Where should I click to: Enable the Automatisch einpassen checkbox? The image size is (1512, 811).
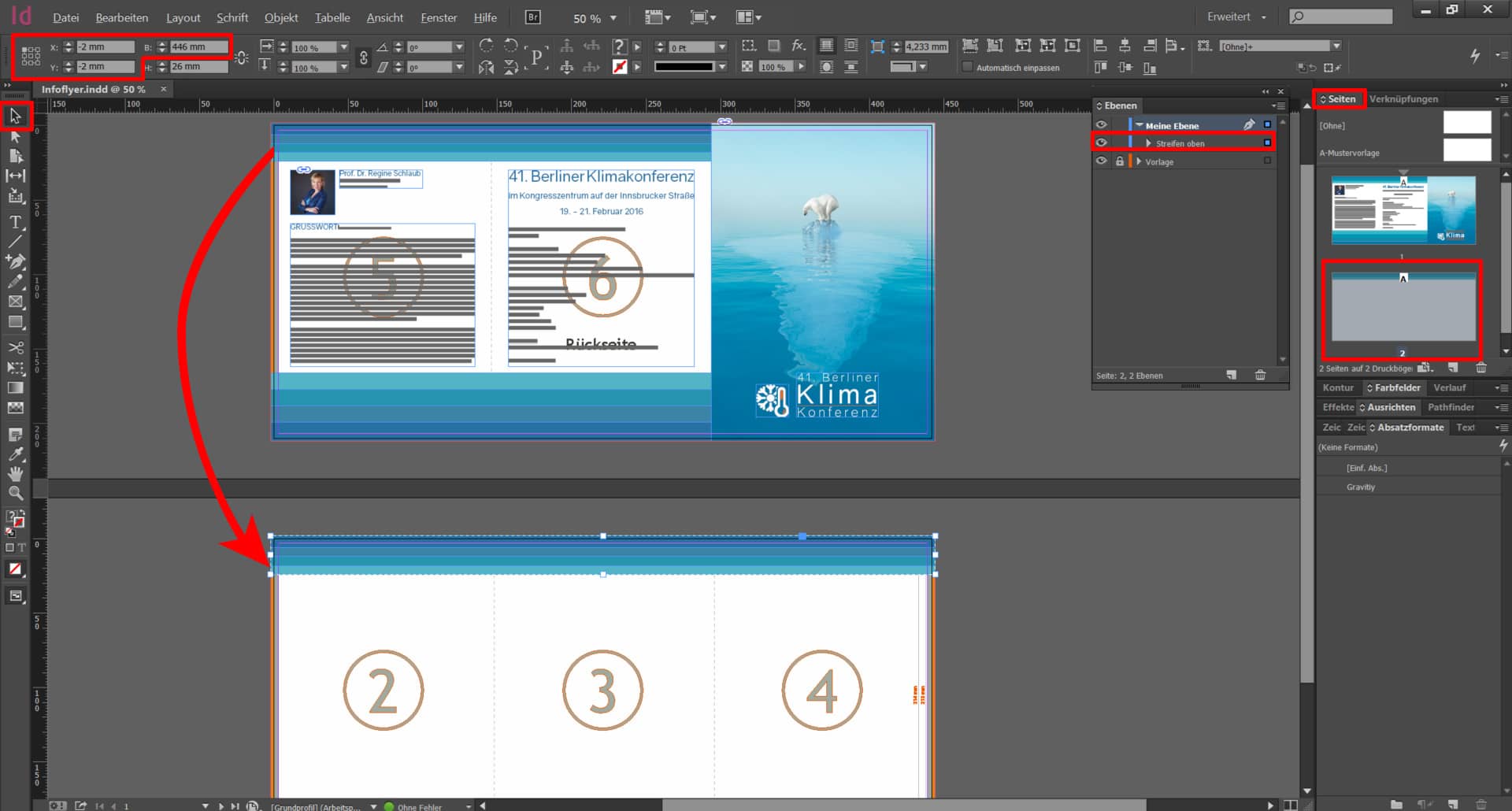[968, 68]
